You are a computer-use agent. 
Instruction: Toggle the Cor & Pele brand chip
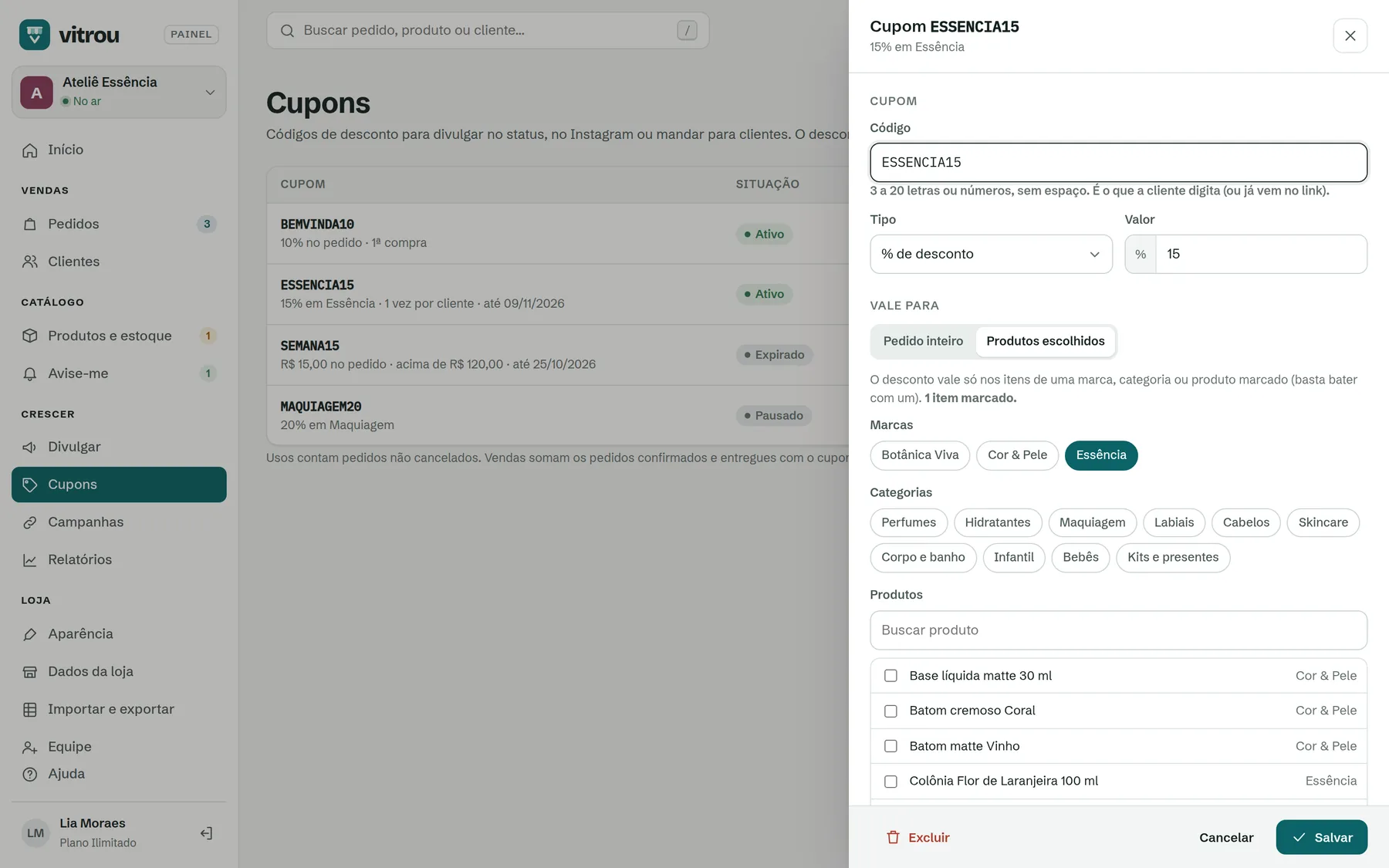coord(1017,455)
